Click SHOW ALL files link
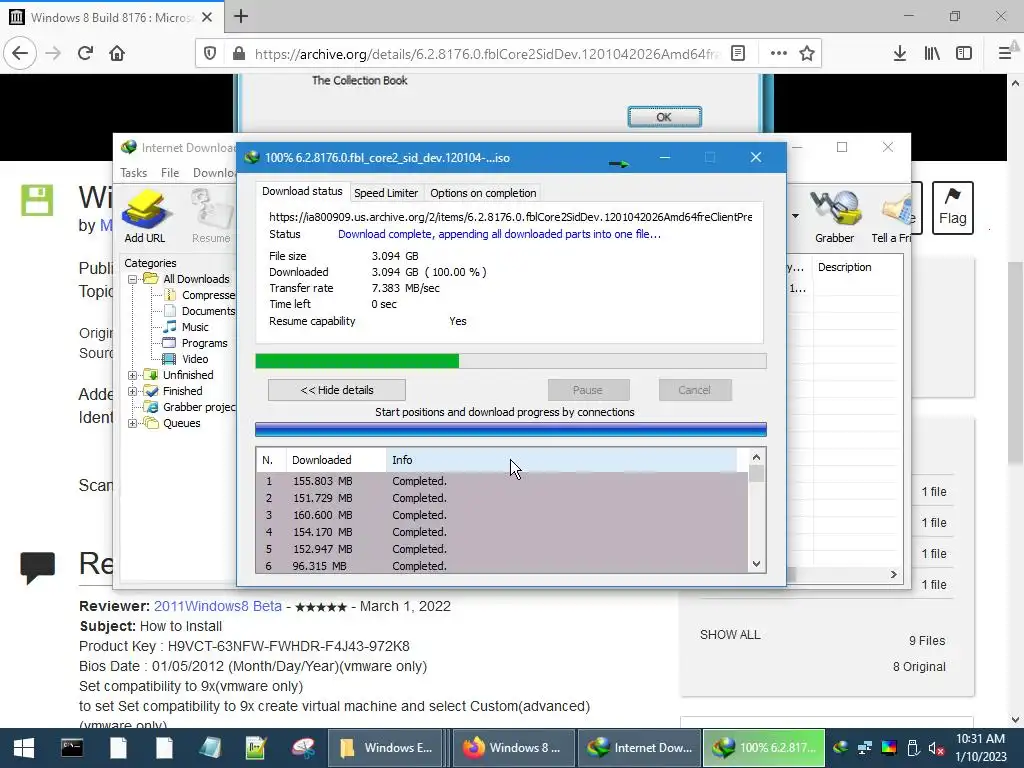Viewport: 1024px width, 768px height. [729, 635]
